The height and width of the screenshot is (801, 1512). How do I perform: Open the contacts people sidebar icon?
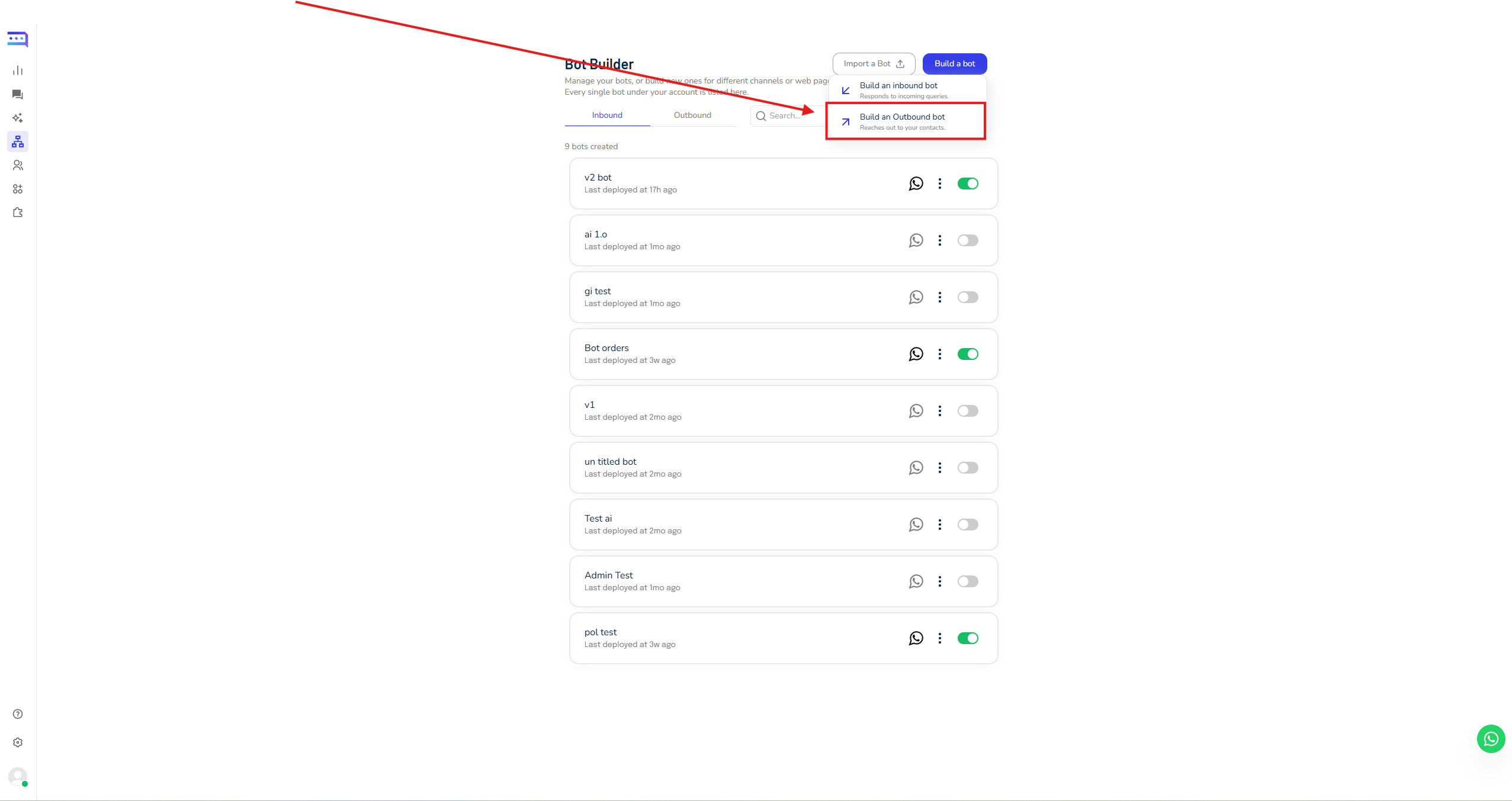[18, 165]
